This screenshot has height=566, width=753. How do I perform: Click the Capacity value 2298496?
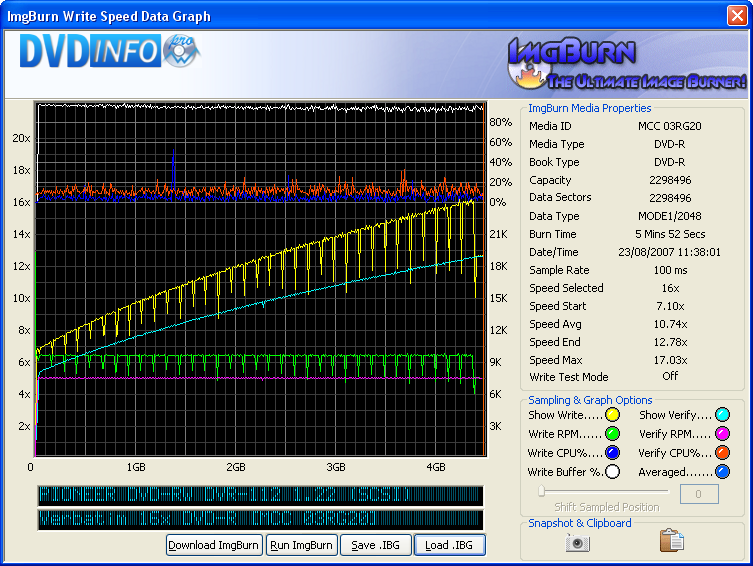click(x=670, y=180)
